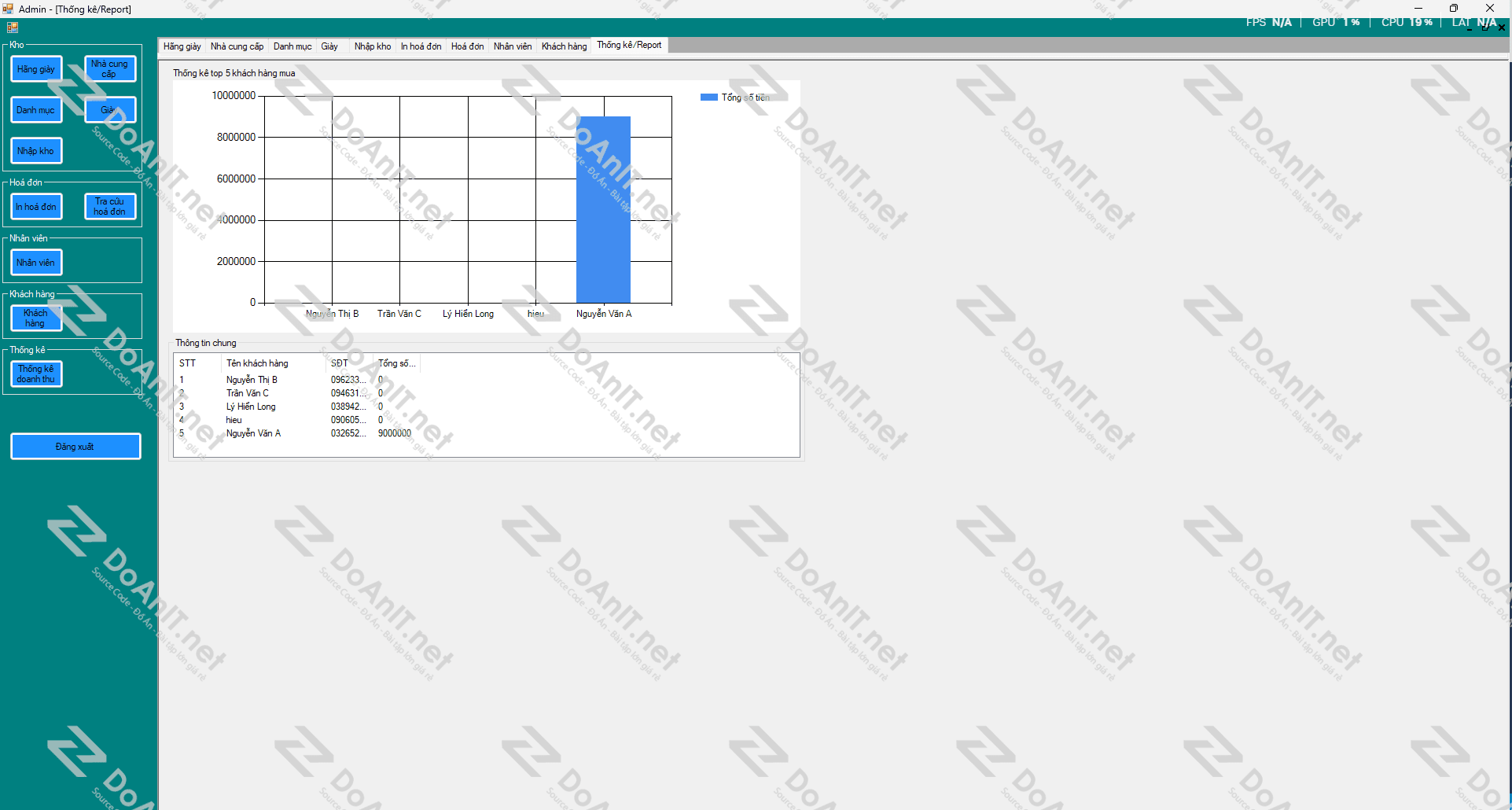Click the 9000000 total value cell

click(395, 433)
